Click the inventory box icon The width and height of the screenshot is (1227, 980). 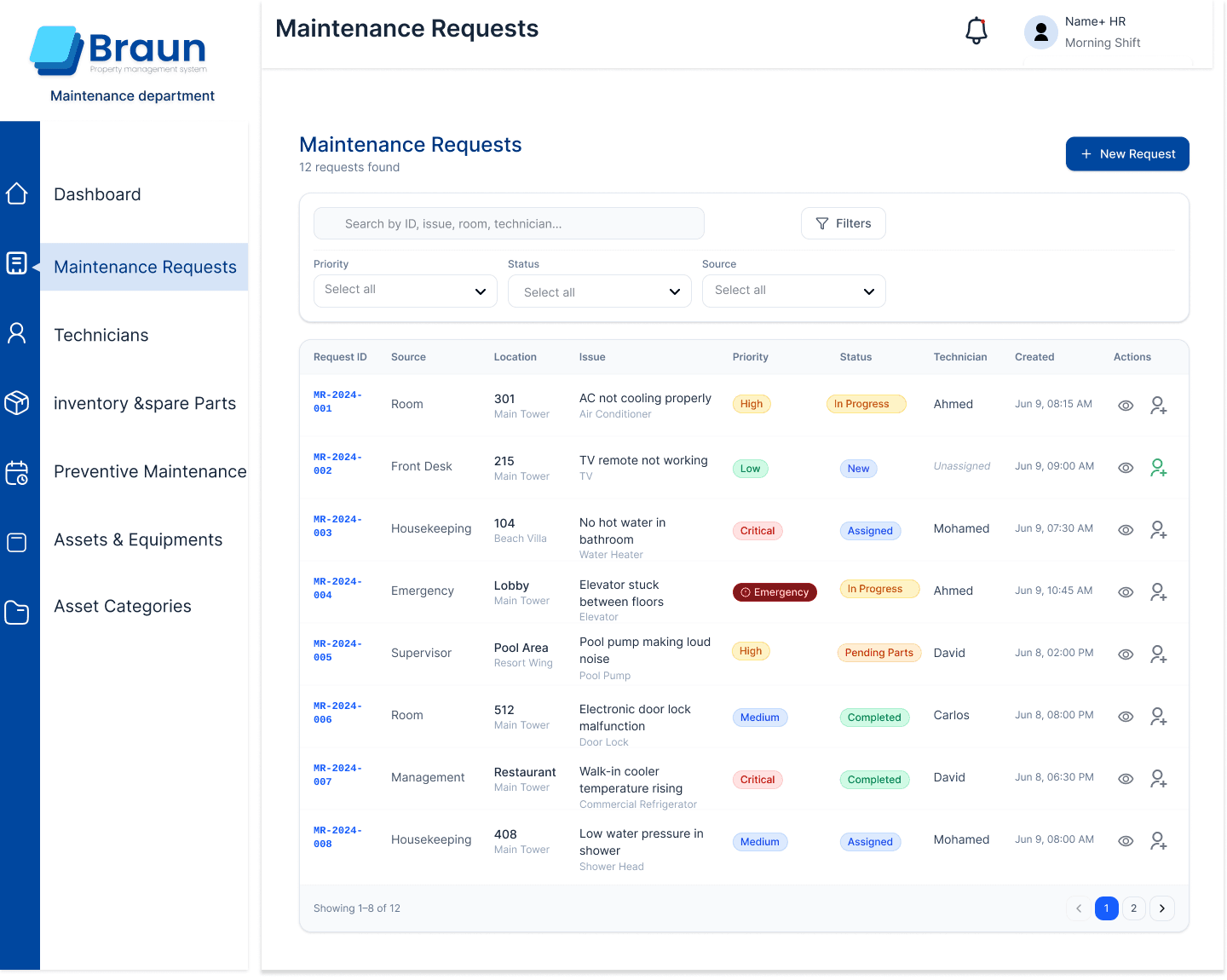(x=17, y=402)
